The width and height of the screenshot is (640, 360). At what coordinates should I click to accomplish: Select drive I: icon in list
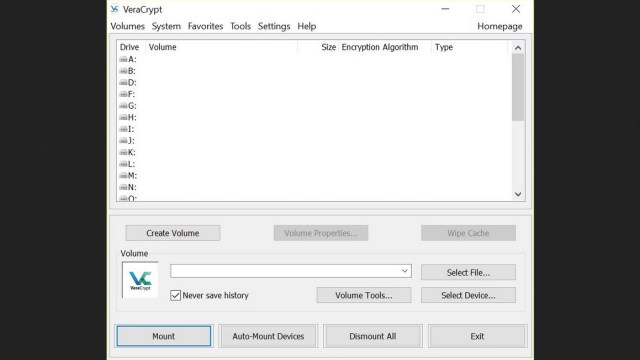[123, 129]
